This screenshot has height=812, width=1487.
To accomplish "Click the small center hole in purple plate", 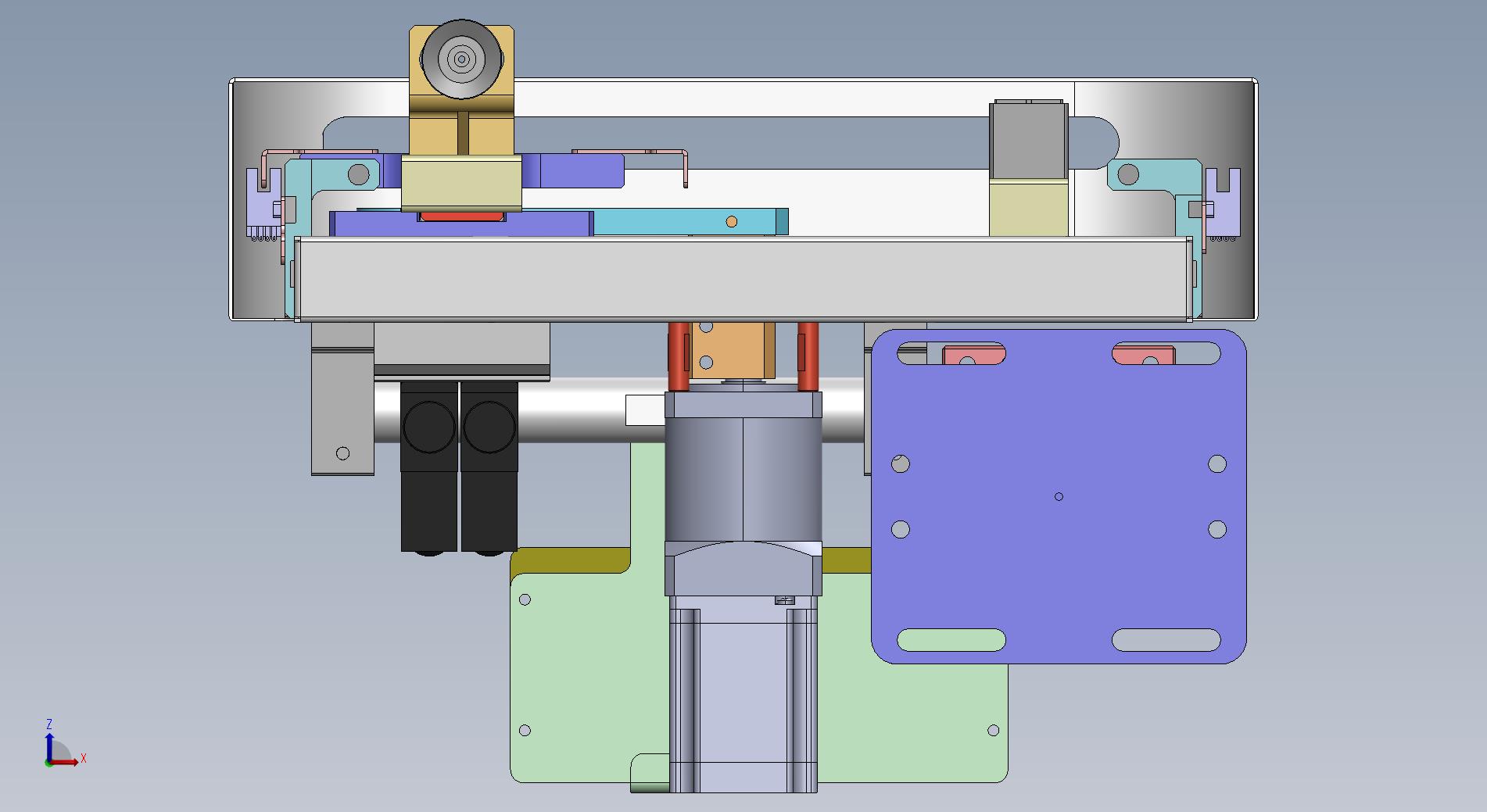I will tap(1059, 496).
